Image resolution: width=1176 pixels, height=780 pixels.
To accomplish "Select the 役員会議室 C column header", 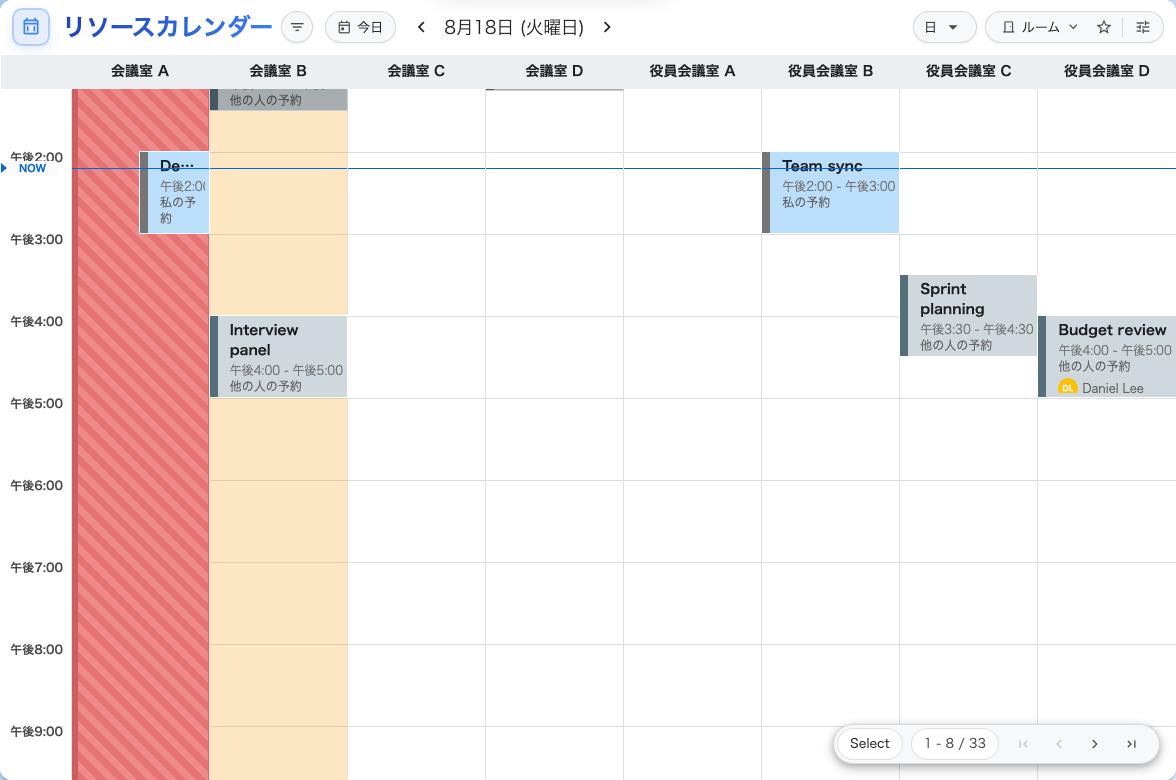I will (x=968, y=71).
